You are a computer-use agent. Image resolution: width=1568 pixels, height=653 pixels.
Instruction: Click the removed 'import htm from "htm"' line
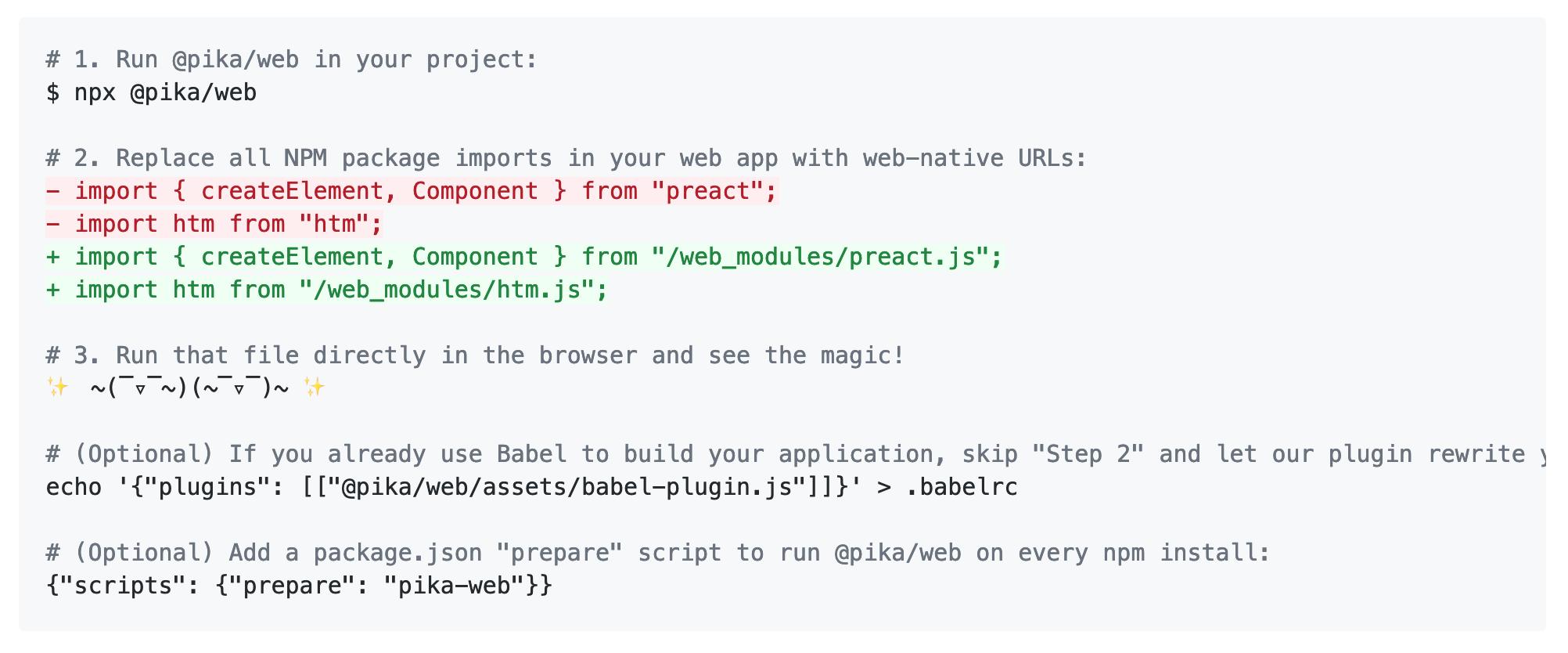click(214, 224)
